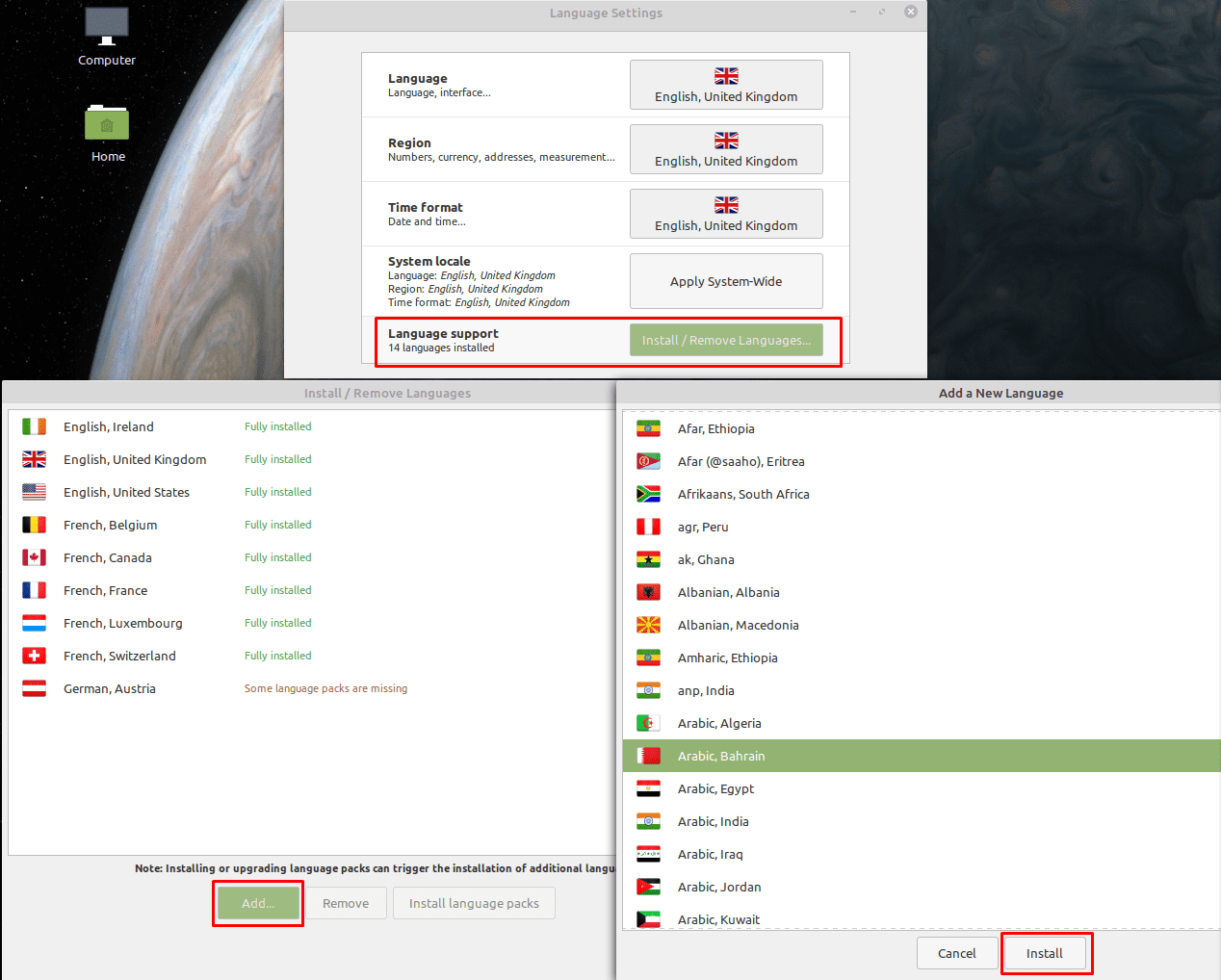
Task: Select French, Luxembourg row
Action: coord(312,623)
